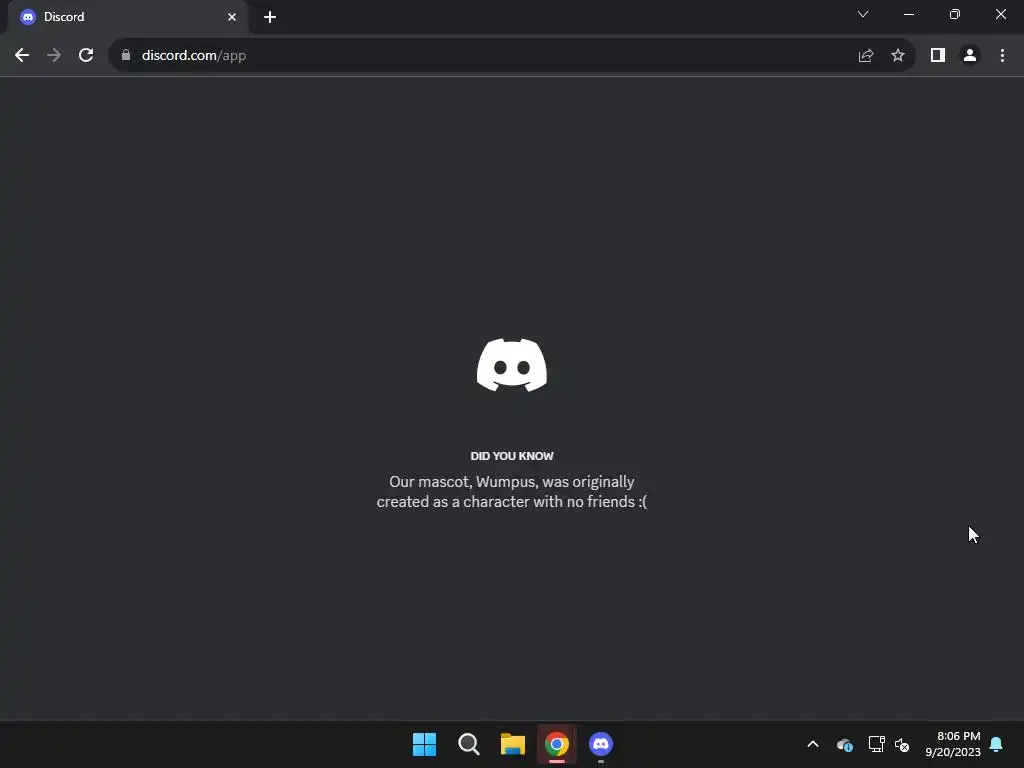1024x768 pixels.
Task: Bookmark this tab with the star icon
Action: [898, 56]
